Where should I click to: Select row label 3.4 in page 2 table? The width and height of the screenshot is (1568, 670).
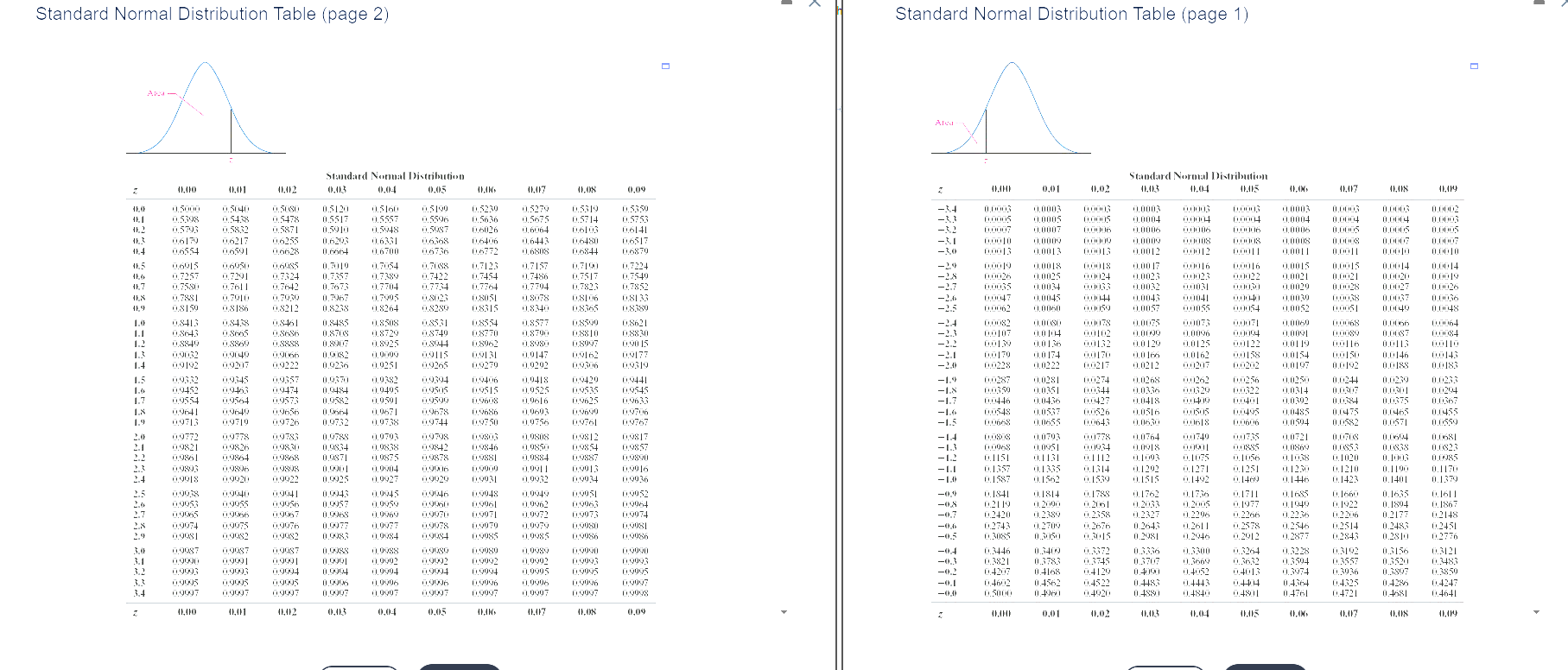pos(138,592)
